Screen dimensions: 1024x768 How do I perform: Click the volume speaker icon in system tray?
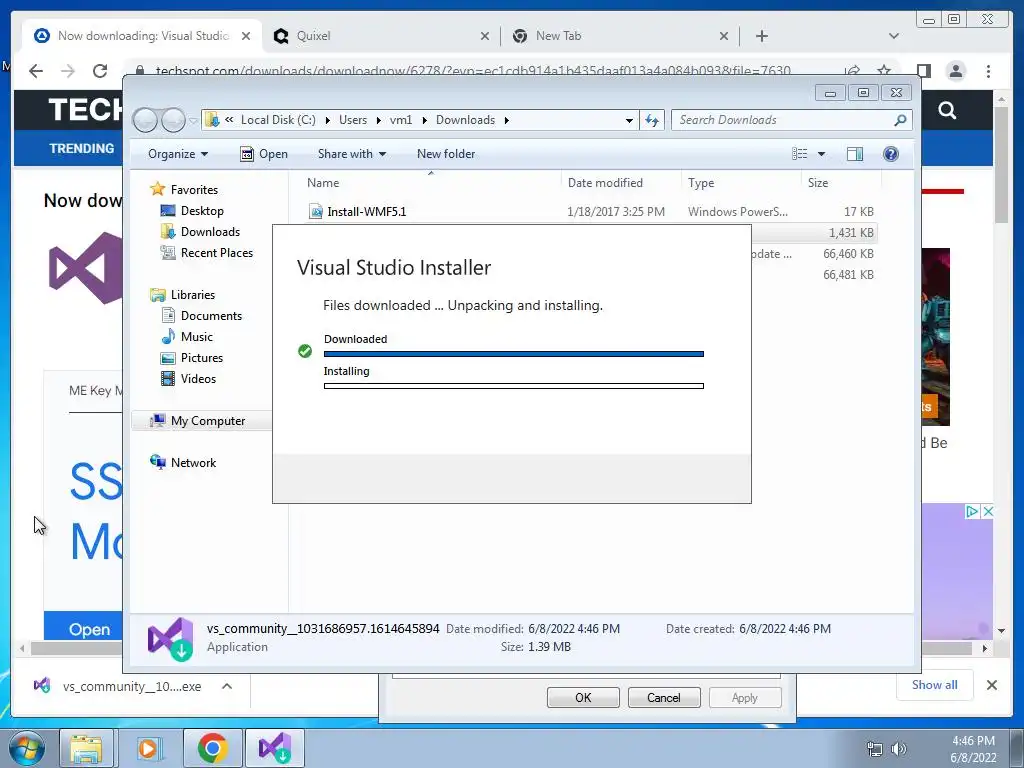(899, 749)
